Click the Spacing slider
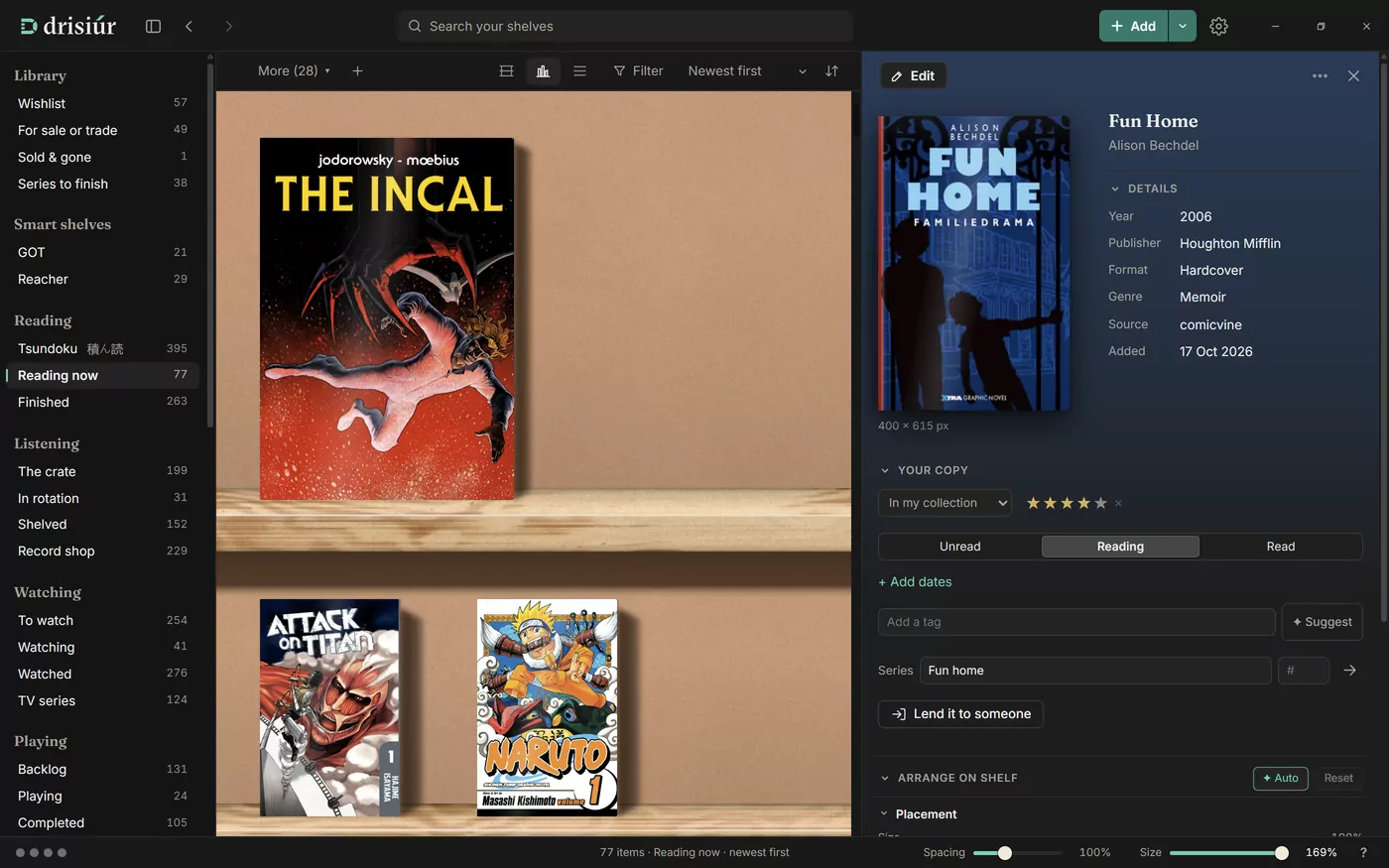The image size is (1389, 868). 1017,853
